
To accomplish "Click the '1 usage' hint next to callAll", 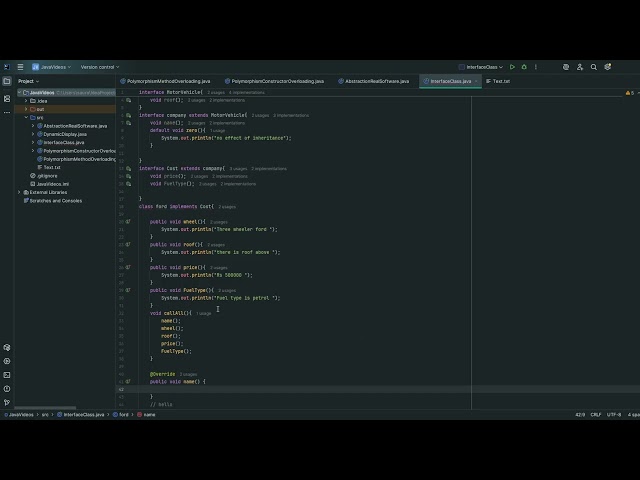I will [x=203, y=313].
